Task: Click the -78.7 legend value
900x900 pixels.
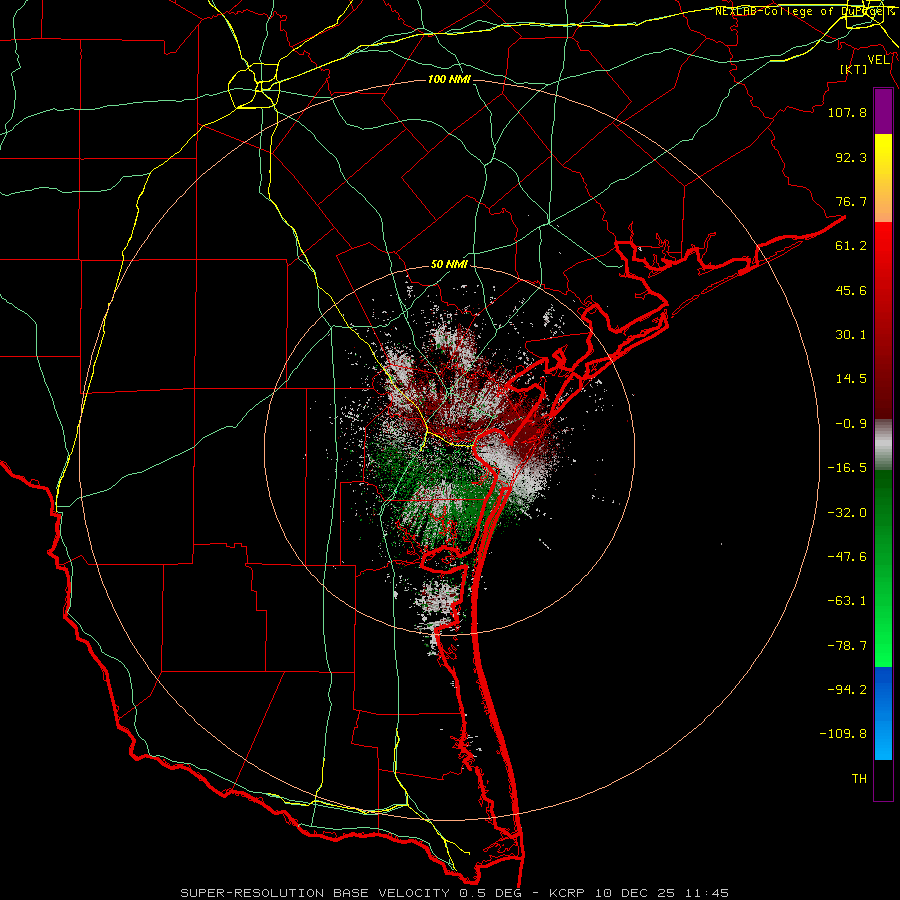Action: tap(847, 646)
